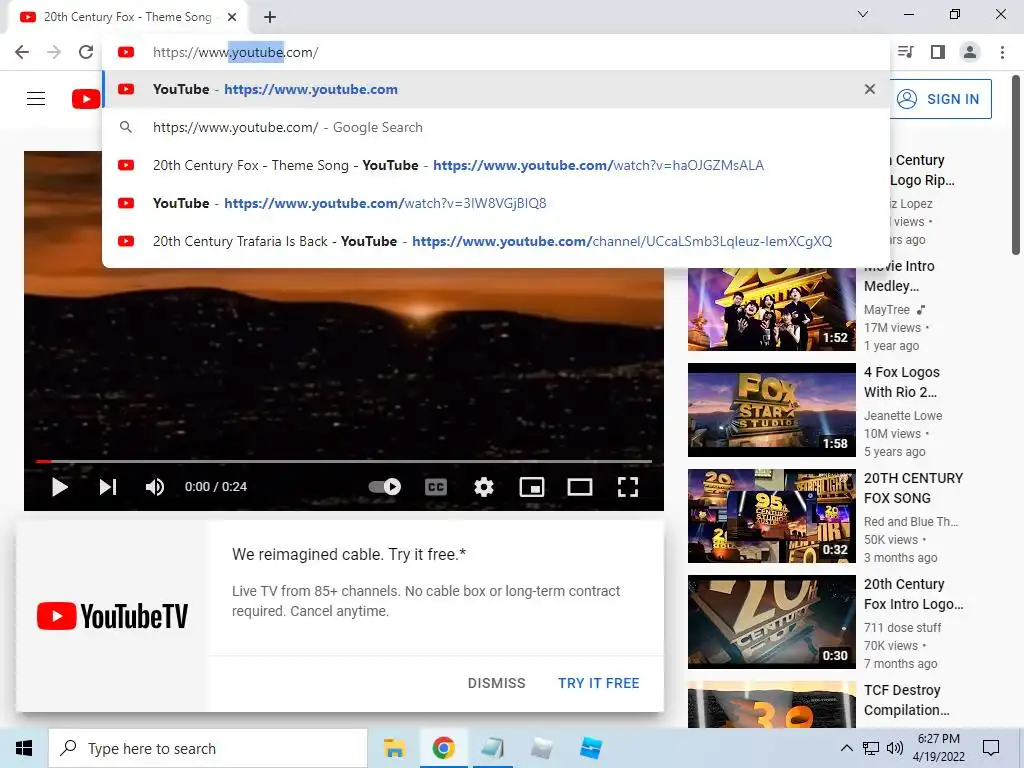Open 20TH CENTURY FOX SONG thumbnail
The width and height of the screenshot is (1024, 768).
click(771, 516)
